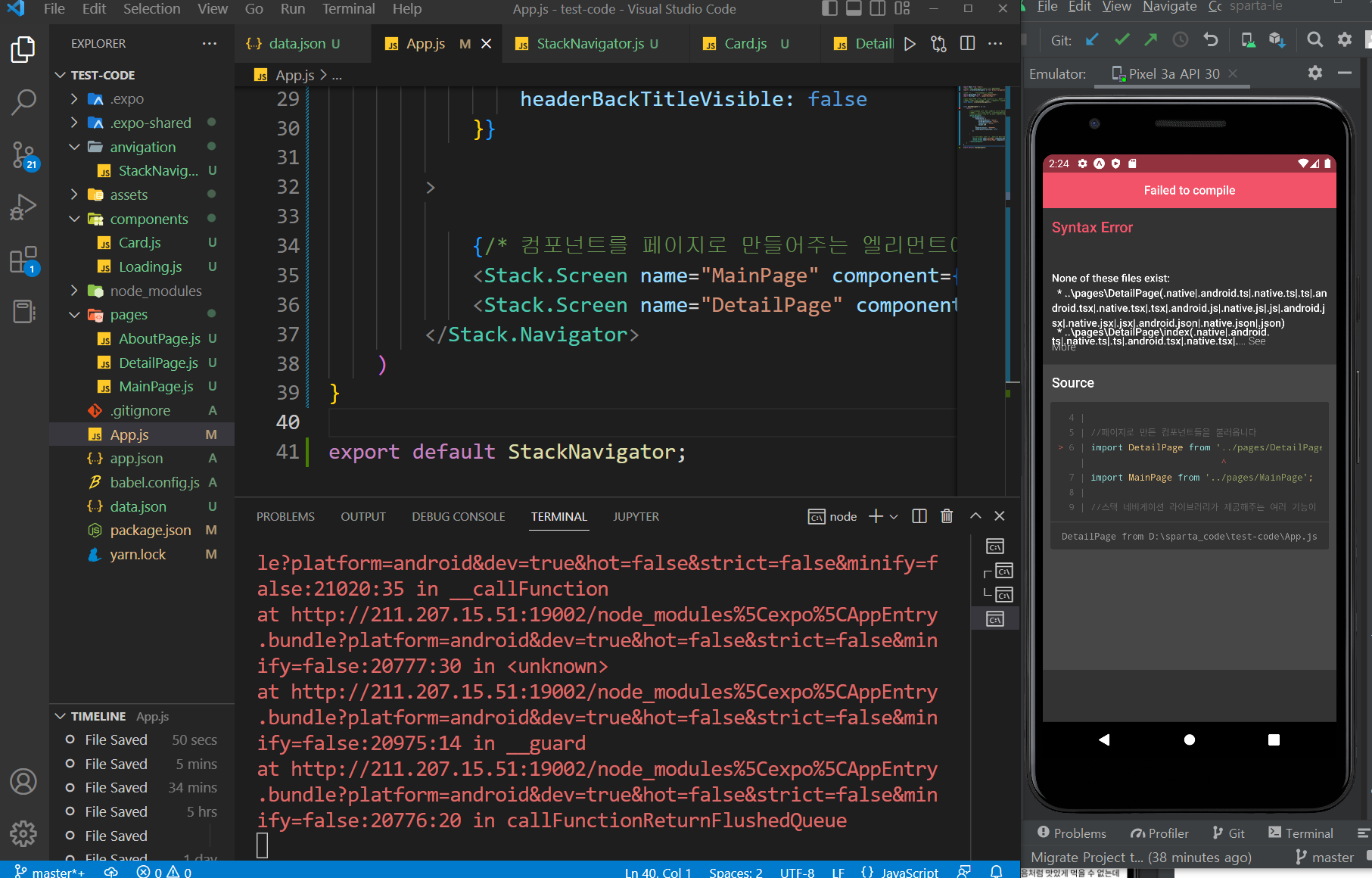This screenshot has height=878, width=1372.
Task: Click the errors and warnings count in status bar
Action: click(x=164, y=871)
